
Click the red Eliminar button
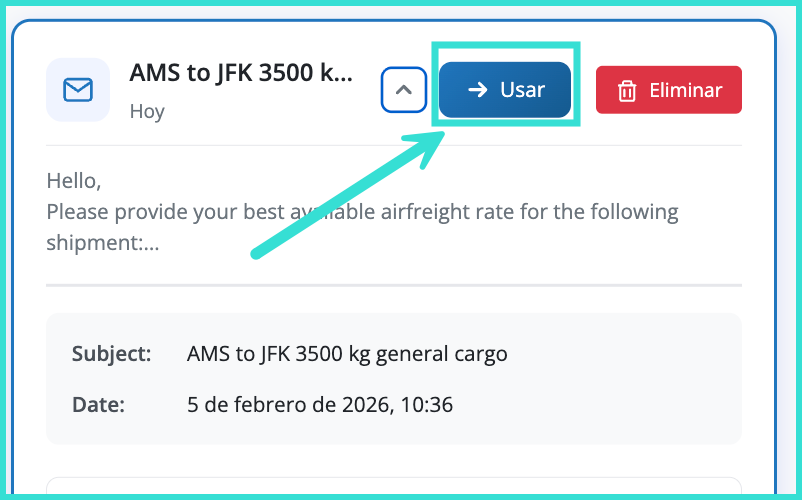(669, 90)
